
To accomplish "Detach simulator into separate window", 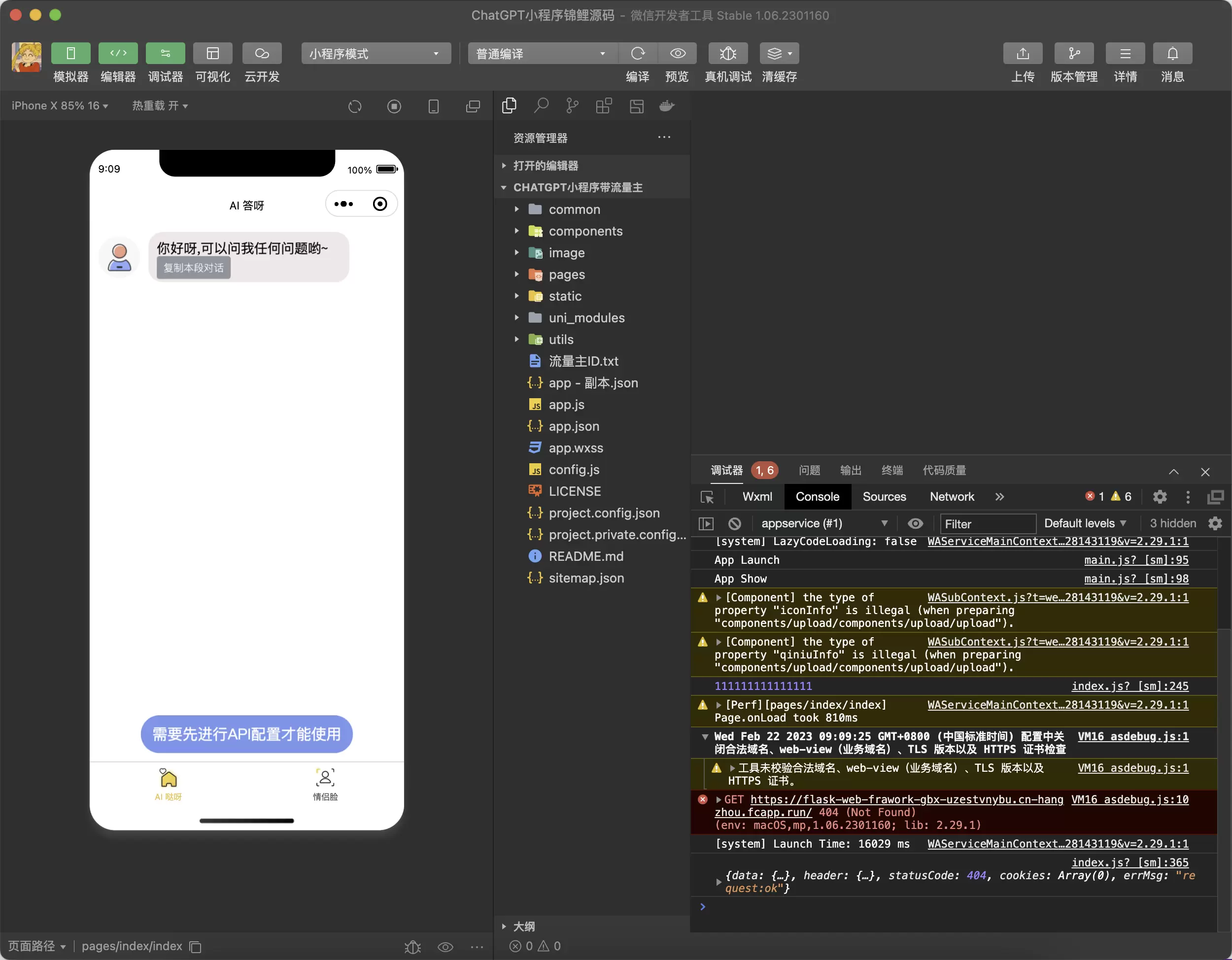I will pos(473,106).
